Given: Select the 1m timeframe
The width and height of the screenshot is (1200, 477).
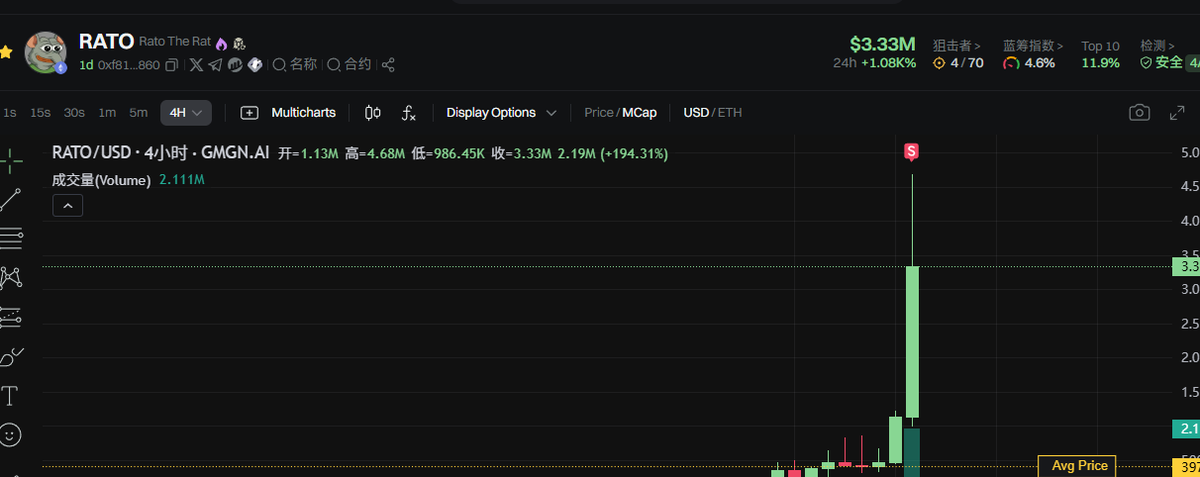Looking at the screenshot, I should point(107,113).
